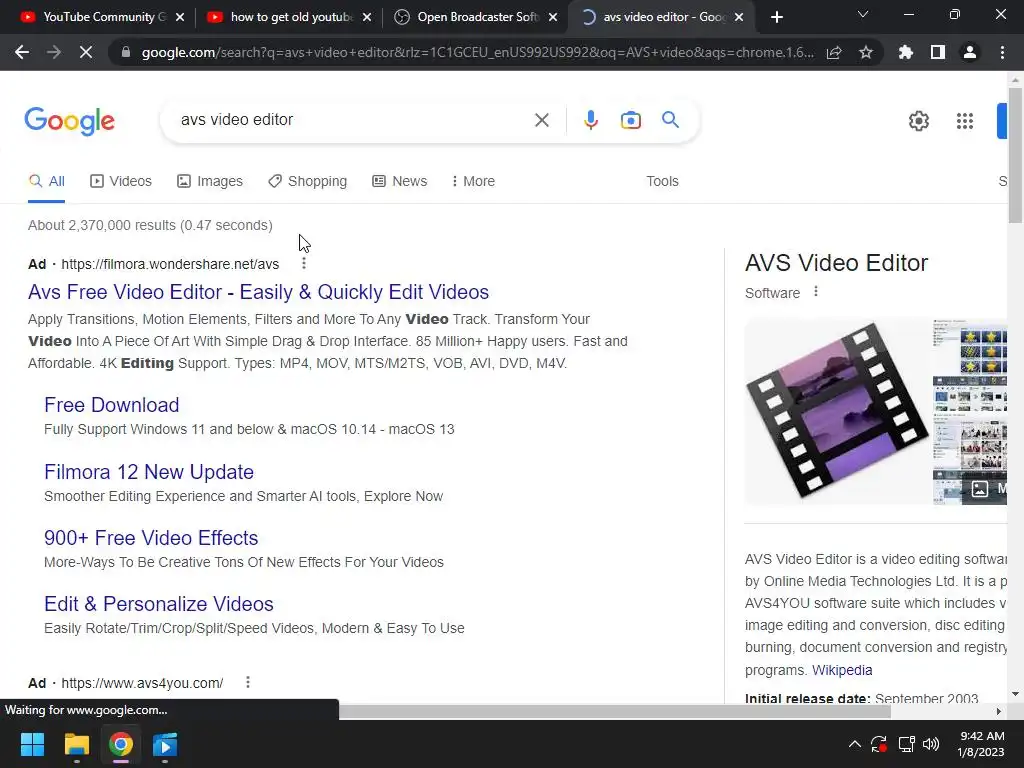
Task: Open the Windows Start menu
Action: [32, 744]
